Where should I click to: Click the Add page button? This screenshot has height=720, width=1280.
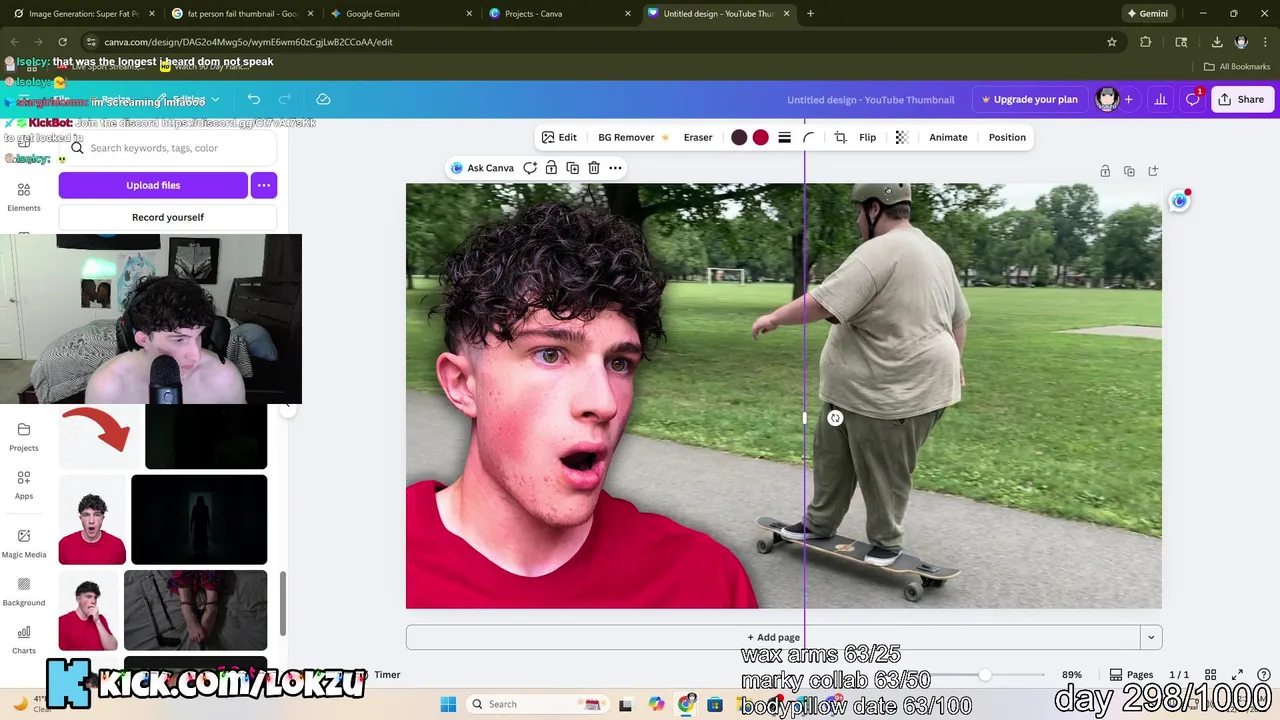[773, 637]
